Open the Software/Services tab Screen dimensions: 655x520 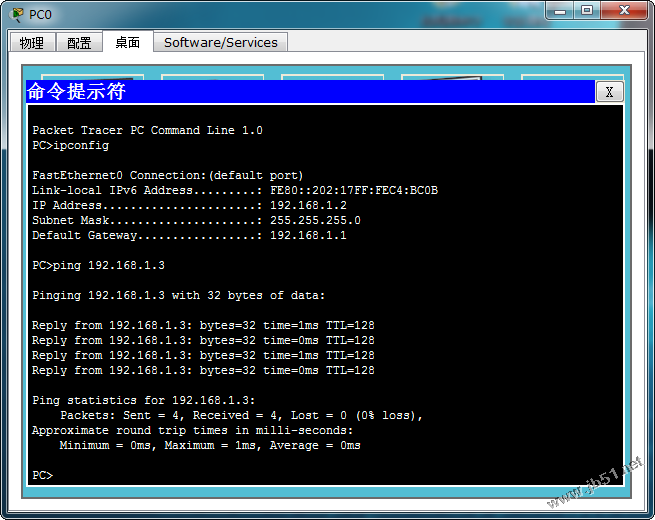click(221, 42)
